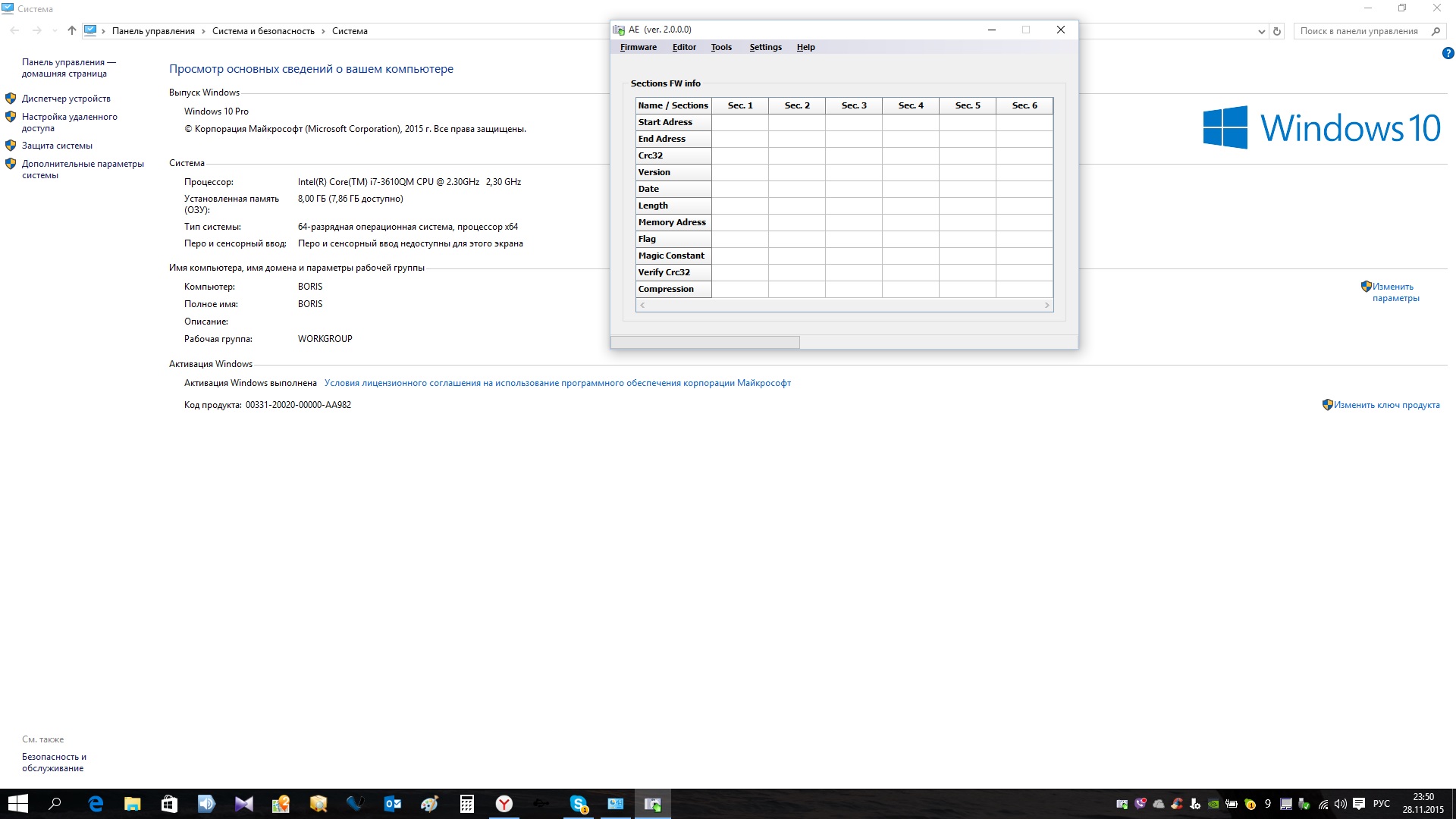Viewport: 1456px width, 819px height.
Task: Expand address bar history dropdown
Action: pos(1261,31)
